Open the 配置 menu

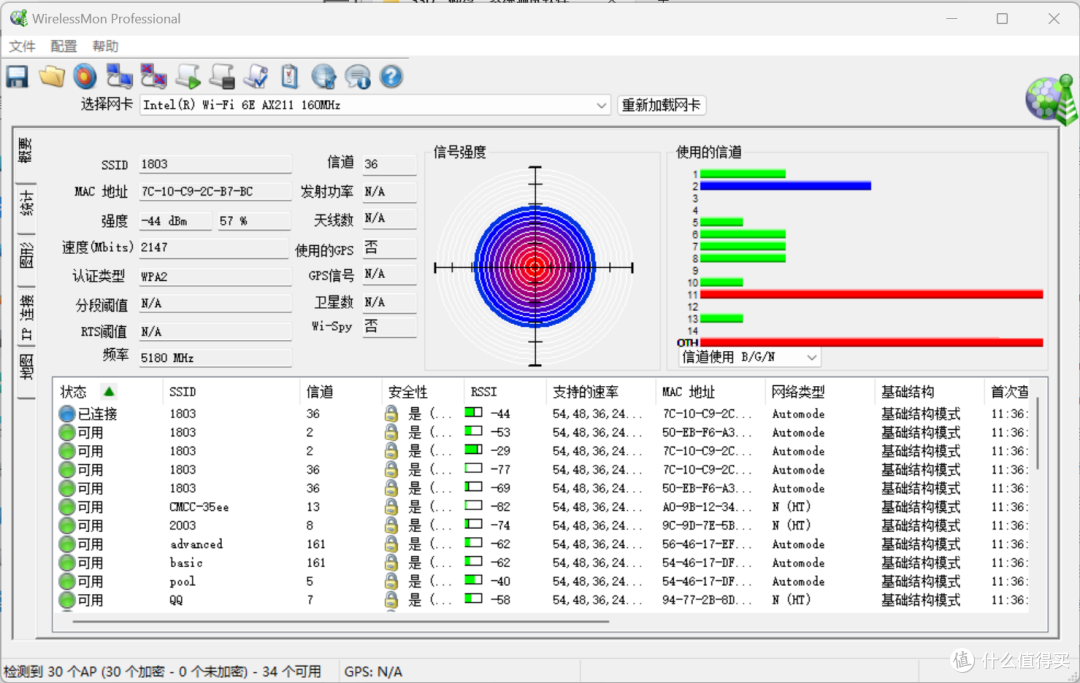pos(63,46)
